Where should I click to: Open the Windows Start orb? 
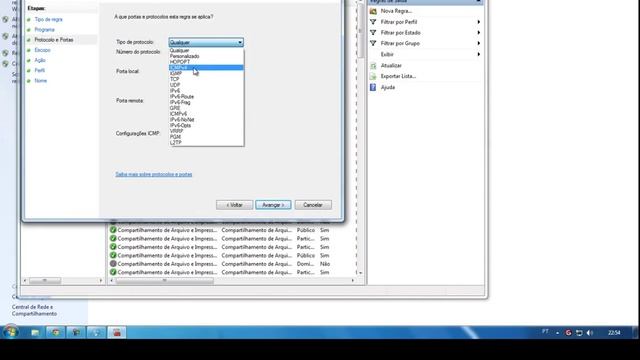pos(11,332)
